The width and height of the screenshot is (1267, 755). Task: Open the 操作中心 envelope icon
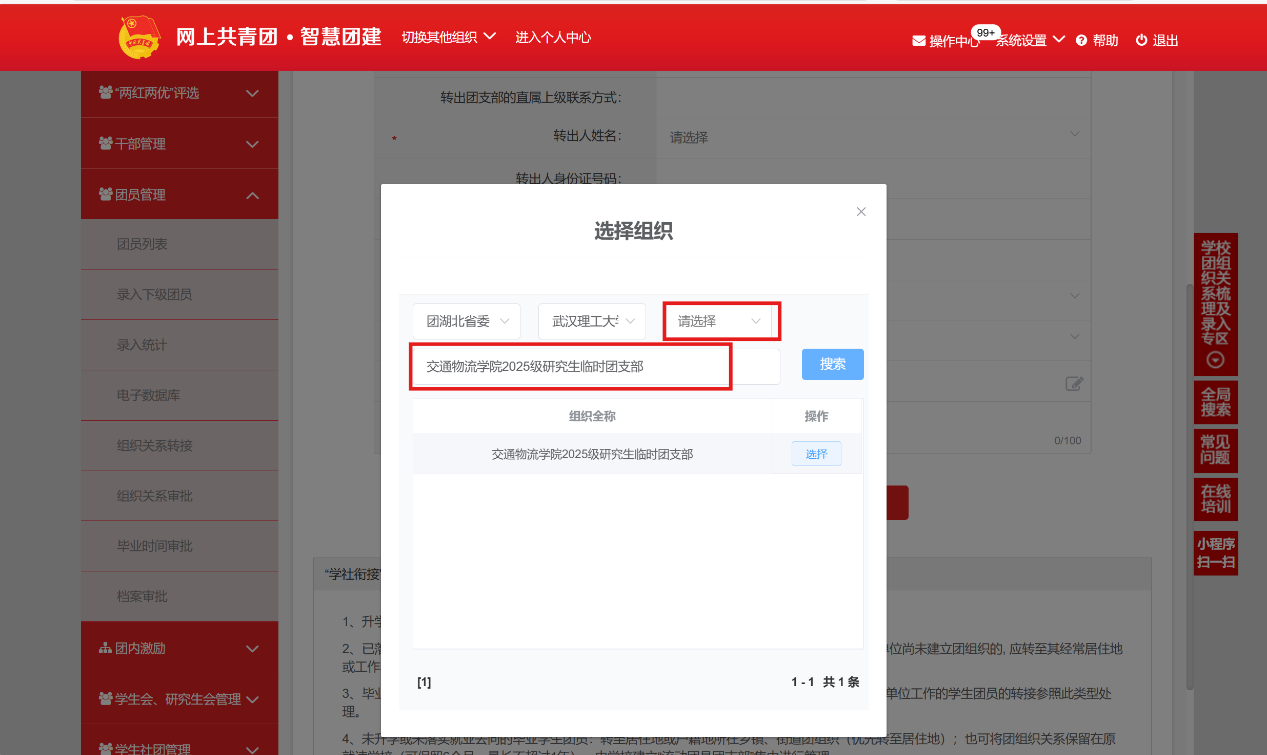tap(918, 41)
